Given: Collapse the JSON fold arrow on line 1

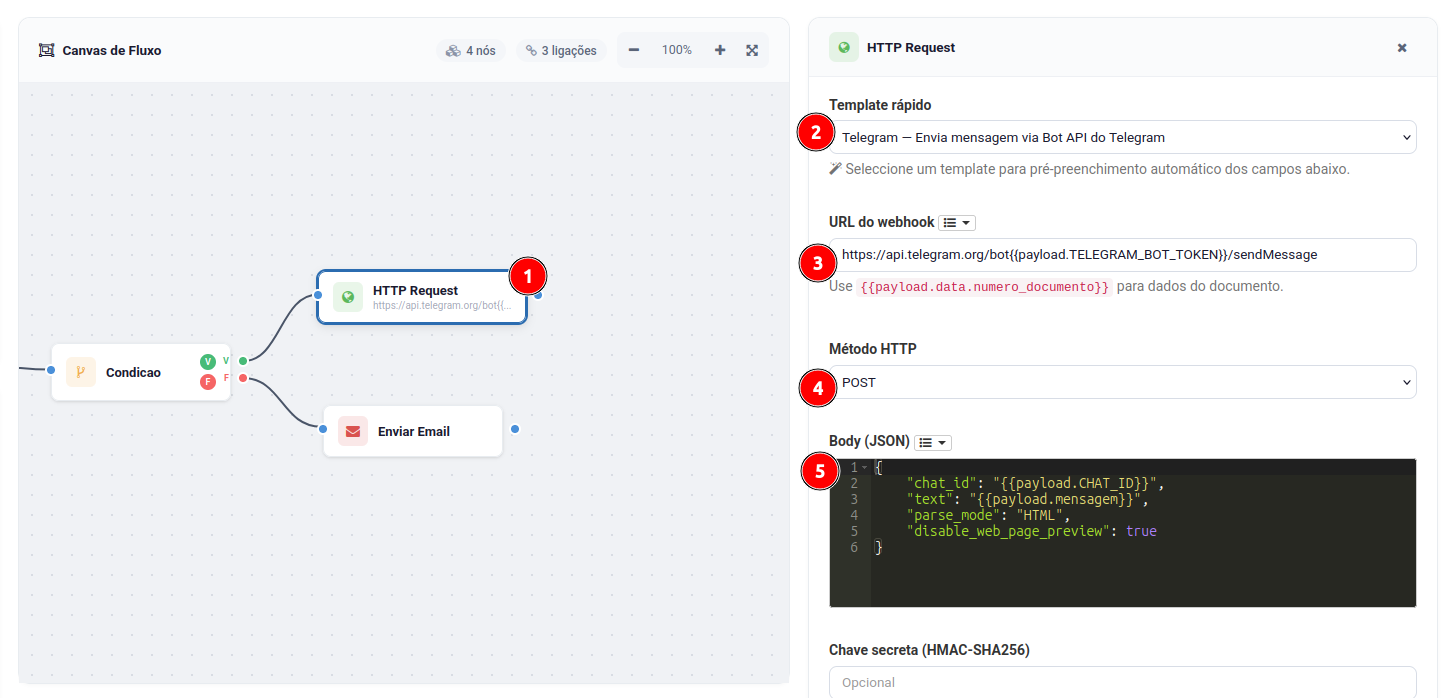Looking at the screenshot, I should coord(864,468).
